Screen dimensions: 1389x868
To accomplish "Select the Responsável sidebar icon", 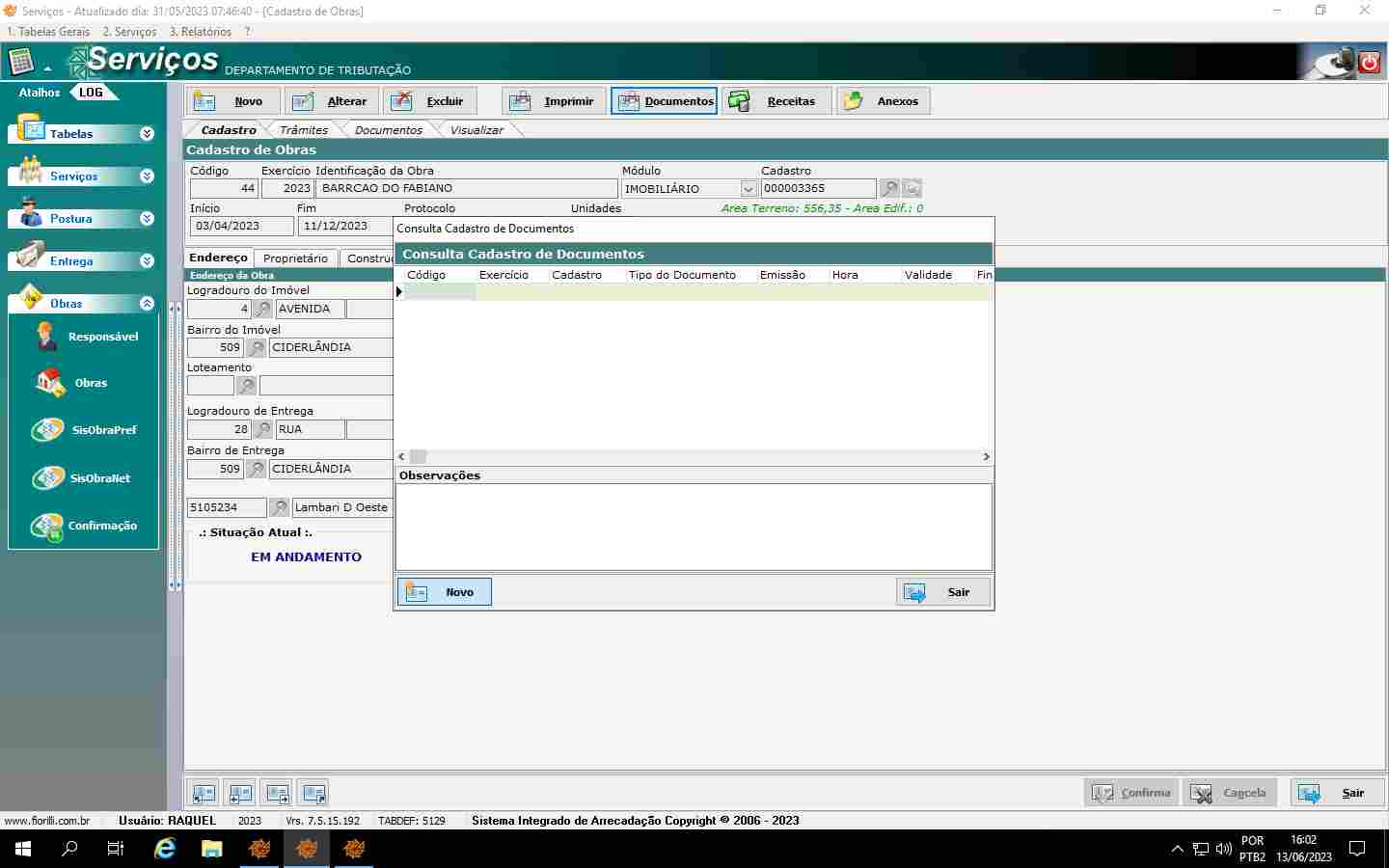I will point(46,337).
